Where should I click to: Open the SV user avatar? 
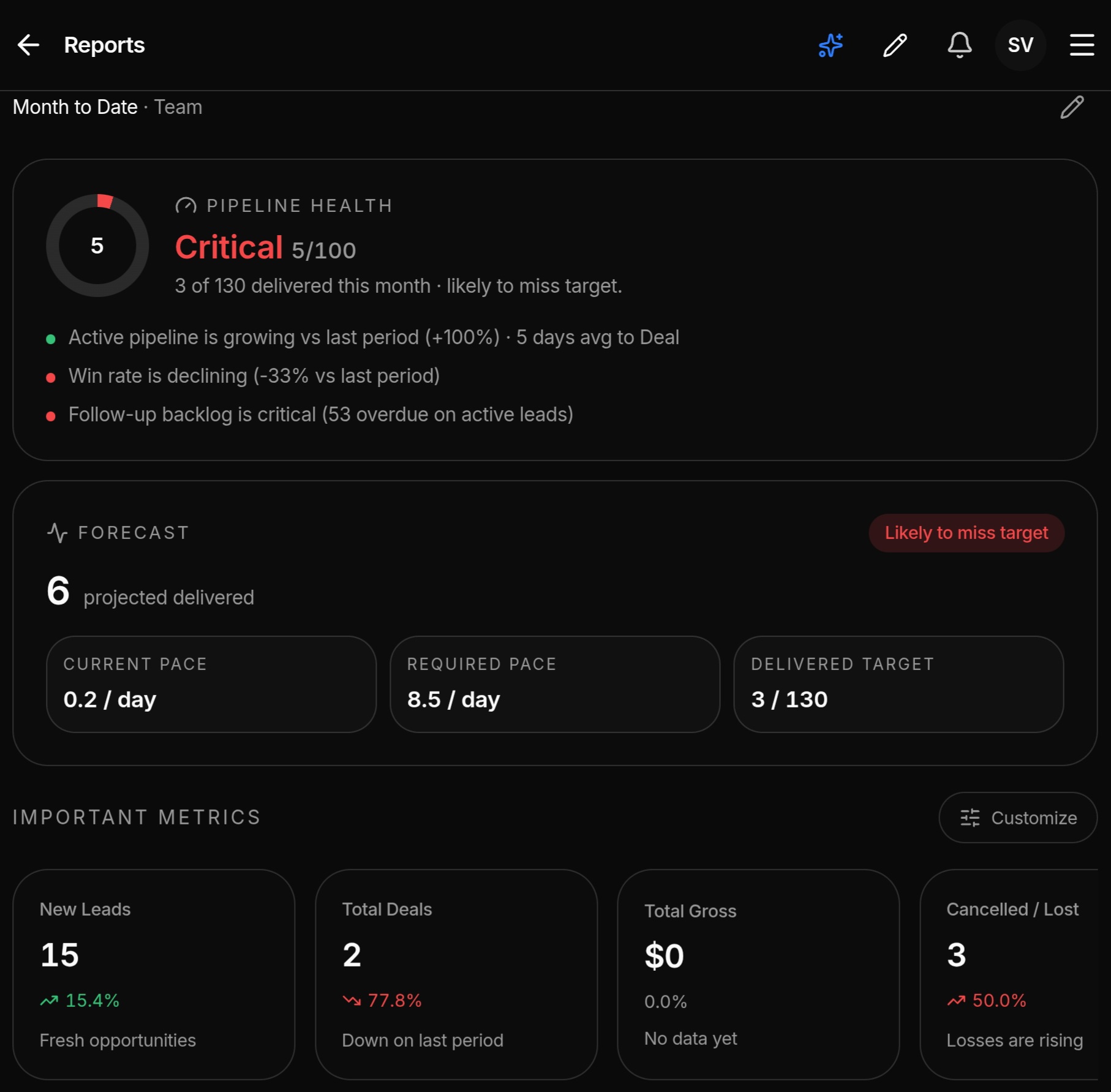(1020, 45)
